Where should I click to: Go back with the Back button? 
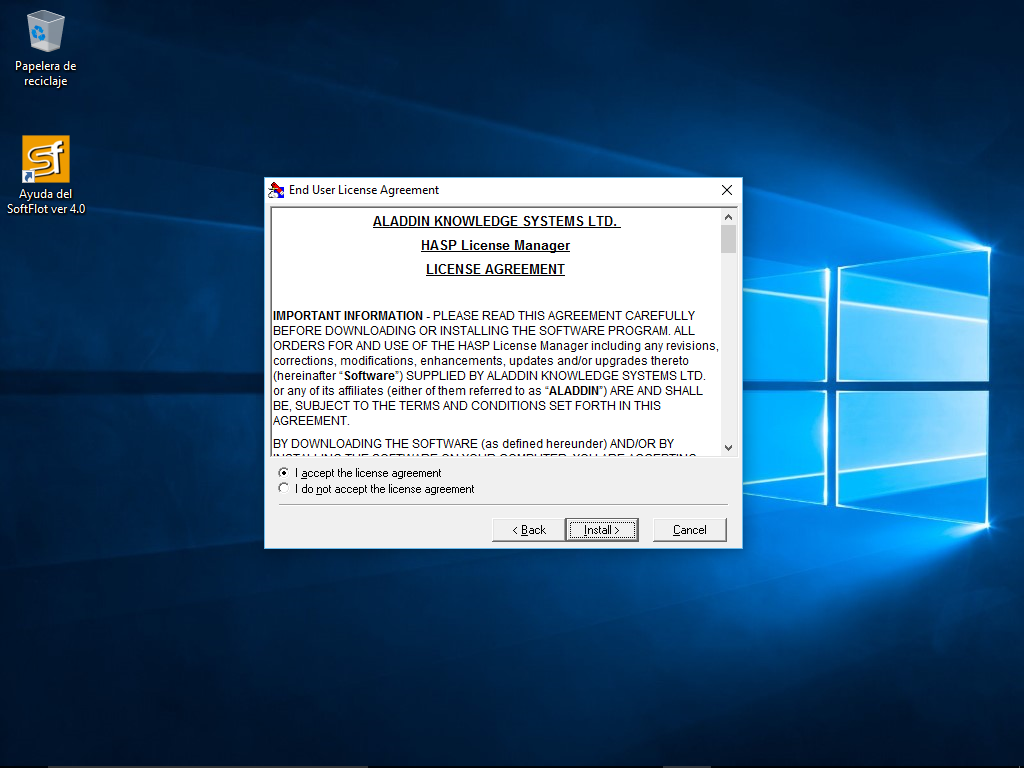[528, 530]
